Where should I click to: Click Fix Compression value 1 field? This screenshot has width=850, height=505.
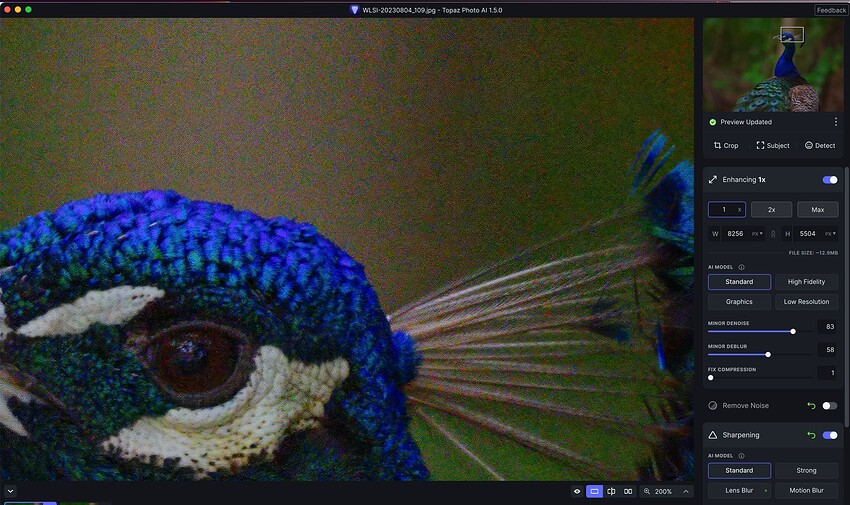(x=828, y=373)
